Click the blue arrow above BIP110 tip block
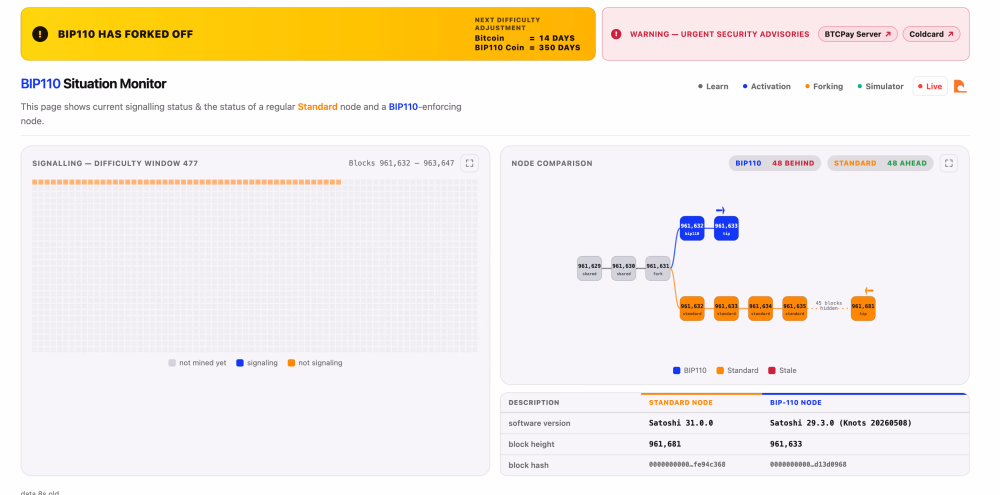This screenshot has width=1000, height=495. click(x=721, y=210)
